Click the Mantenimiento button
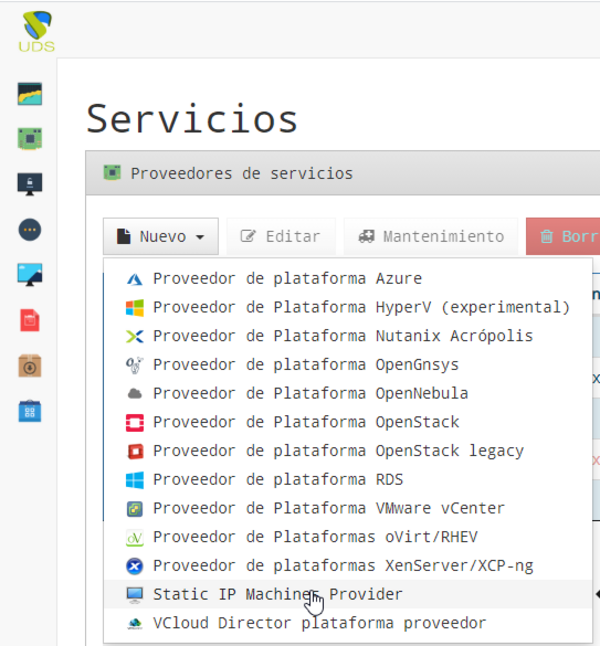The height and width of the screenshot is (646, 600). [x=431, y=237]
